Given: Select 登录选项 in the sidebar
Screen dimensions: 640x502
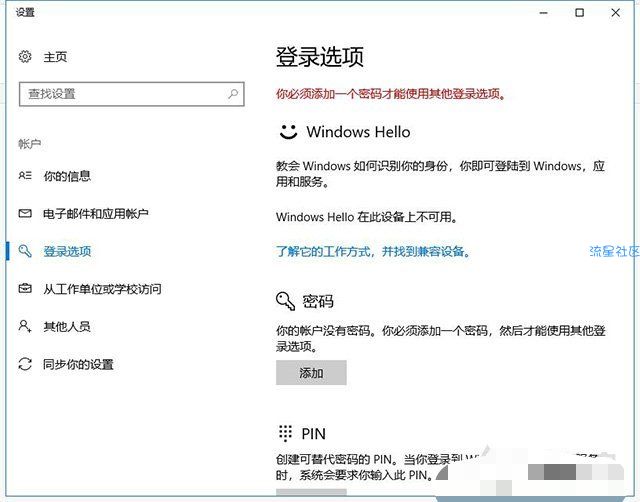Looking at the screenshot, I should coord(67,251).
